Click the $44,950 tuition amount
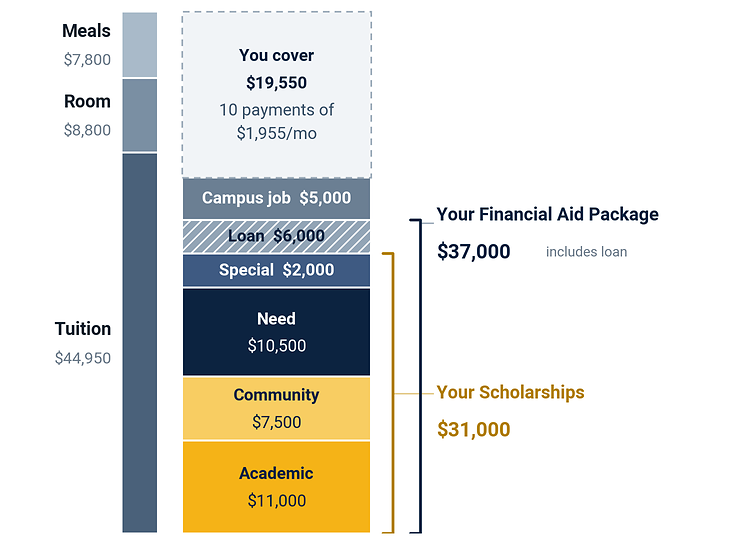 tap(83, 358)
